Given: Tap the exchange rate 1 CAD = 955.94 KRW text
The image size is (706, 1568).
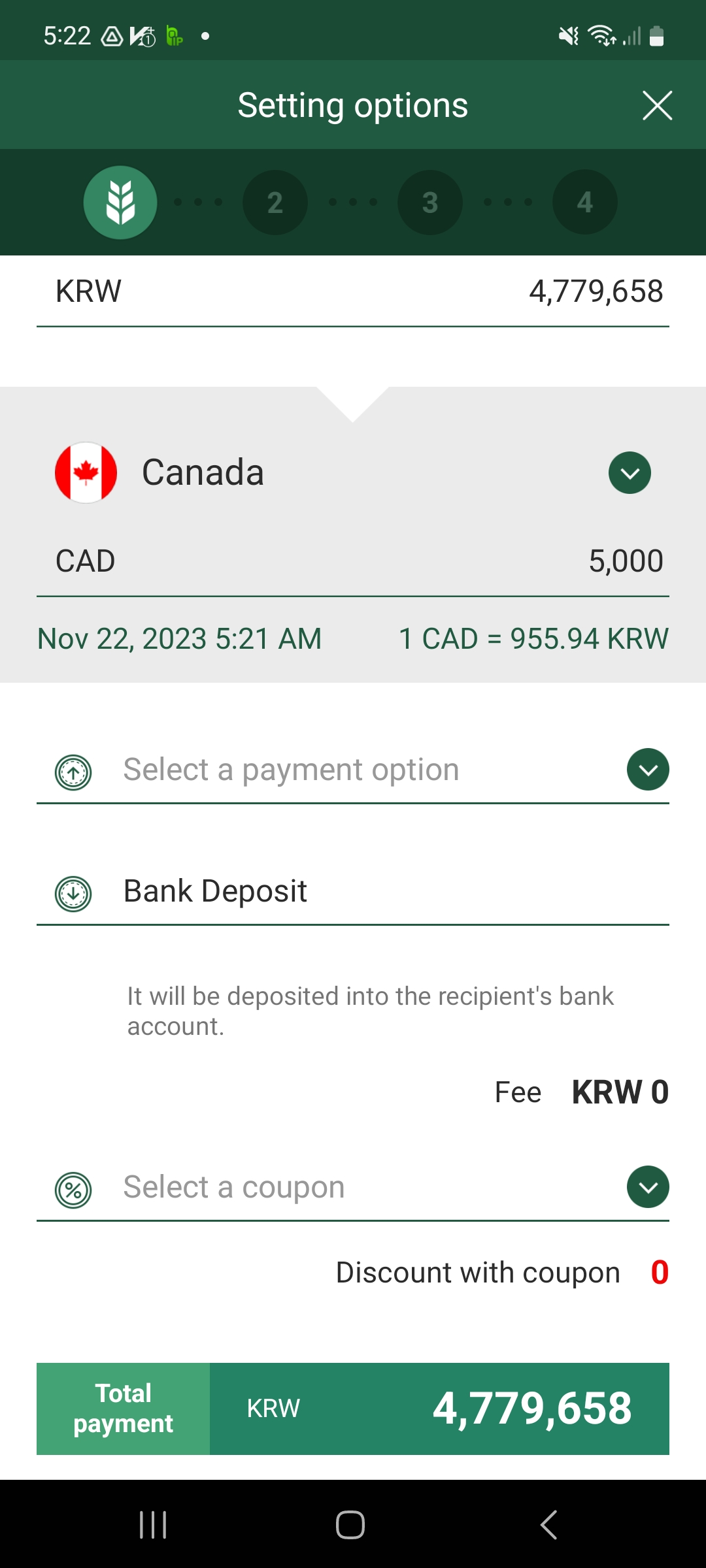Looking at the screenshot, I should click(533, 639).
